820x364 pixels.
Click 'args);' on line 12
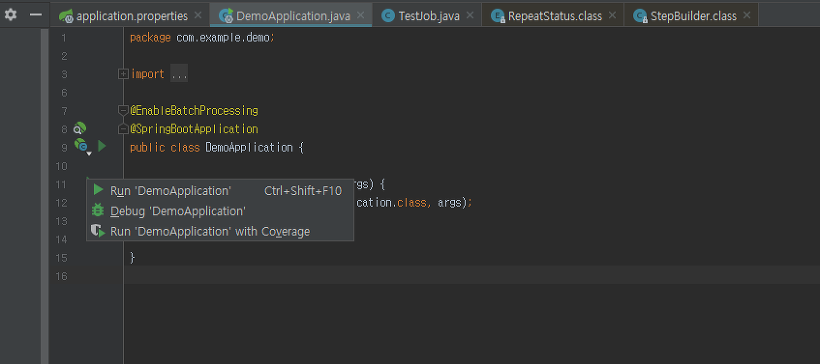point(455,202)
